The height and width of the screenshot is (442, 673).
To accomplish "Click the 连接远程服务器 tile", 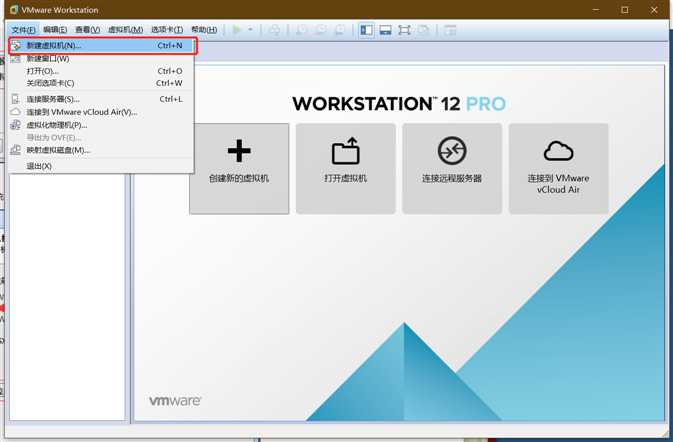I will pyautogui.click(x=452, y=168).
